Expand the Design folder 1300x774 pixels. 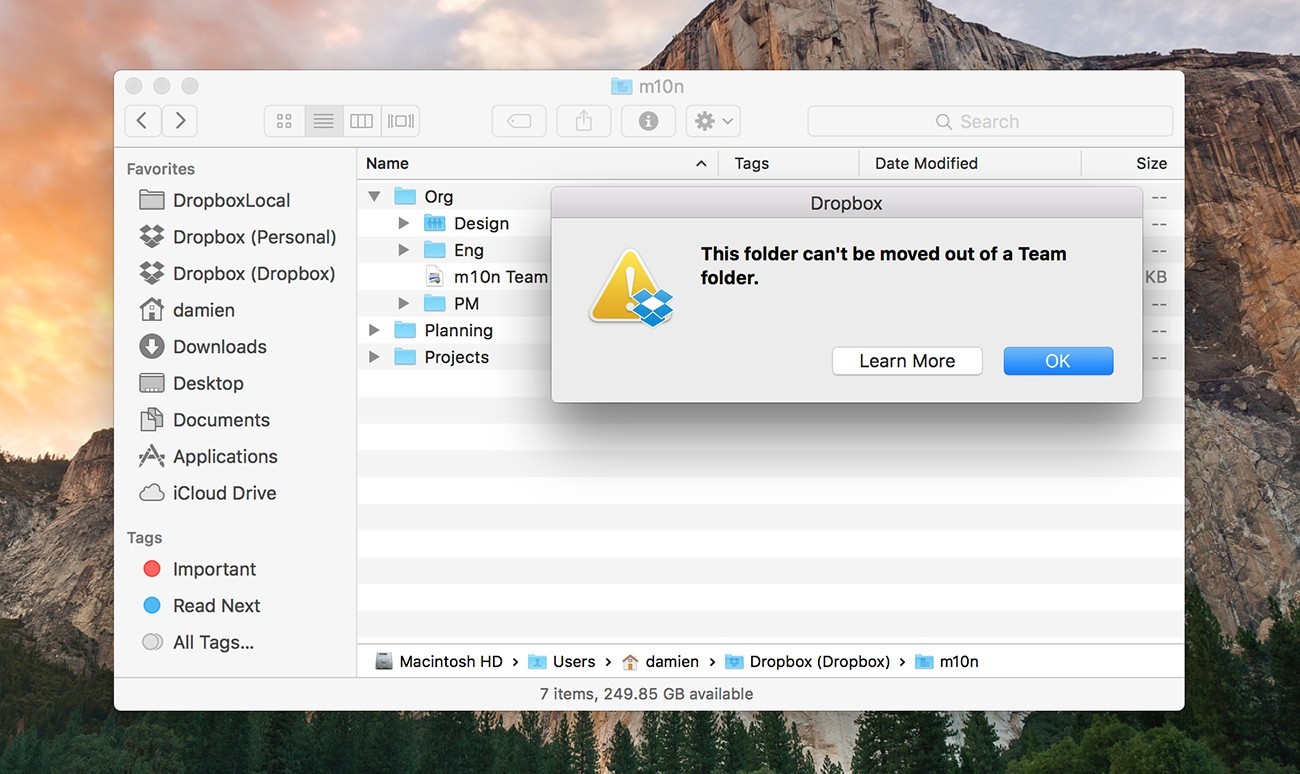[x=404, y=223]
